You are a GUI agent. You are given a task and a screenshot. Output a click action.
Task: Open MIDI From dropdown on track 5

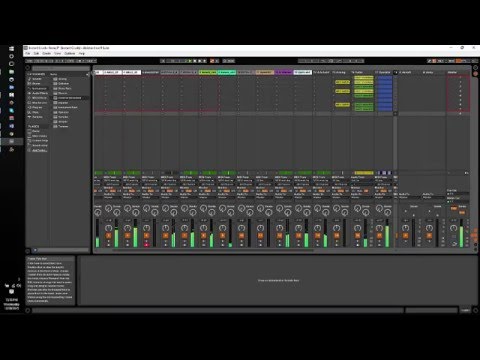170,181
